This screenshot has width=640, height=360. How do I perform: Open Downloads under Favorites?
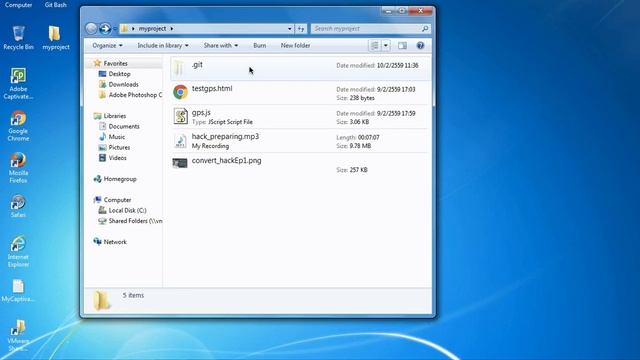point(123,84)
